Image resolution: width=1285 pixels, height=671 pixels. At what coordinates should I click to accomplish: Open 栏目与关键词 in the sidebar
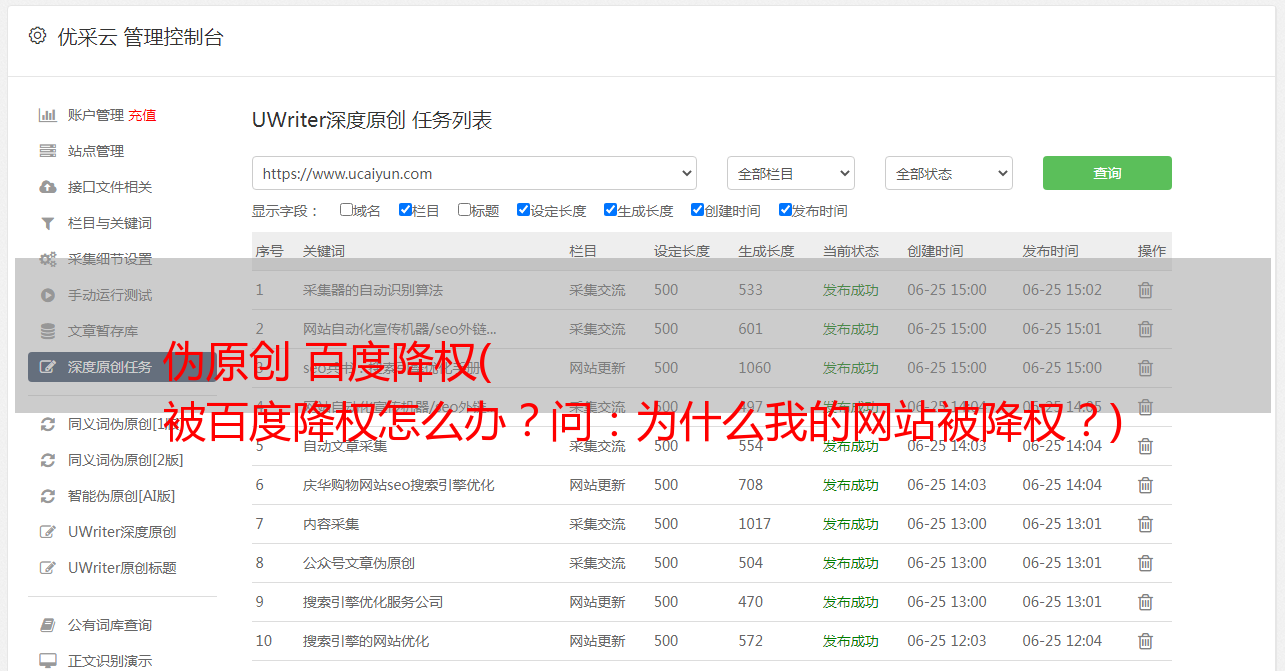pos(110,223)
